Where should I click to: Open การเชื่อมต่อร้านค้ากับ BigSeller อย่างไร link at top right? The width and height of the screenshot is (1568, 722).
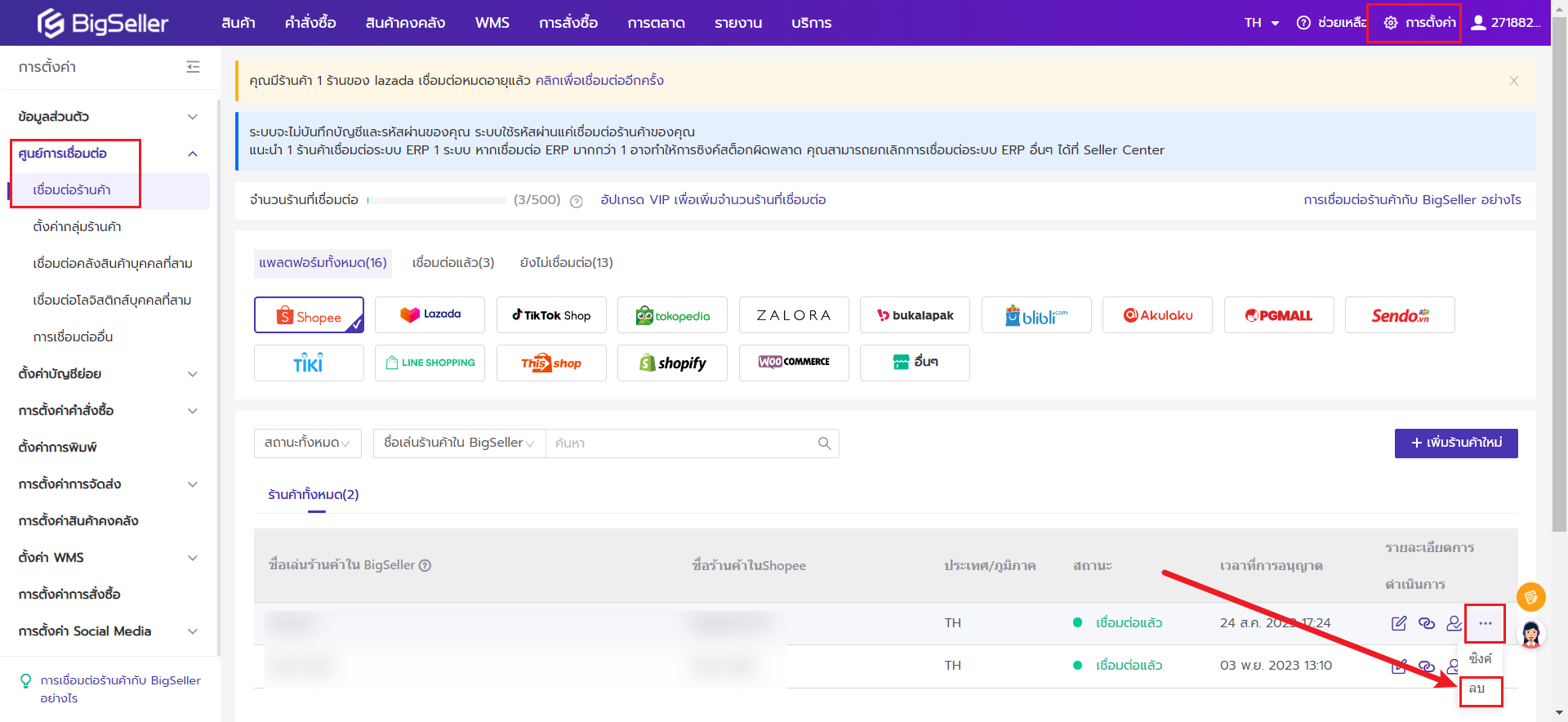click(x=1412, y=200)
